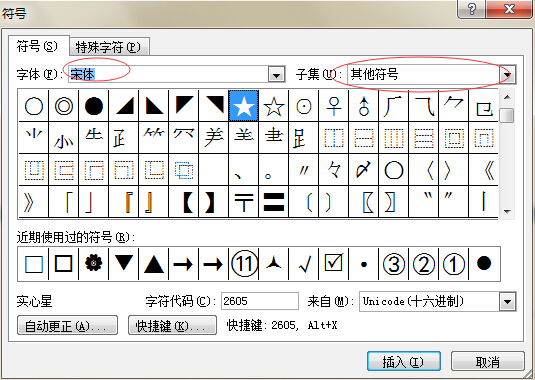The height and width of the screenshot is (380, 535).
Task: Click the 自动更正(A)... button
Action: coord(67,325)
